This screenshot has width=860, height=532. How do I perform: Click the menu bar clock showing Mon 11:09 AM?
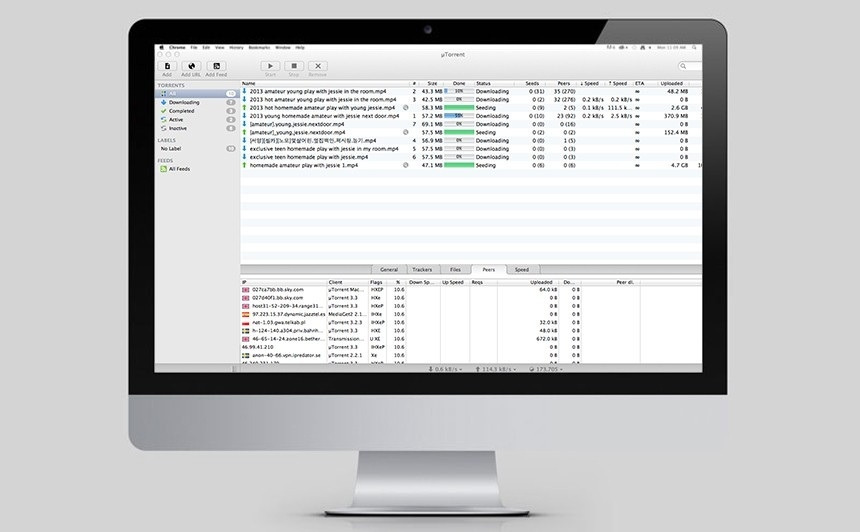coord(671,48)
